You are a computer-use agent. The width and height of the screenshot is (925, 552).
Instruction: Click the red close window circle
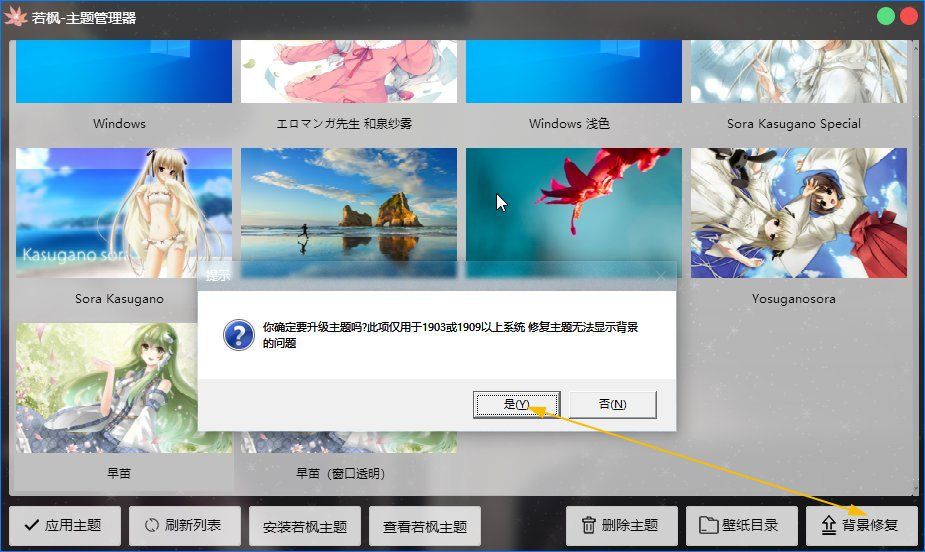[909, 16]
